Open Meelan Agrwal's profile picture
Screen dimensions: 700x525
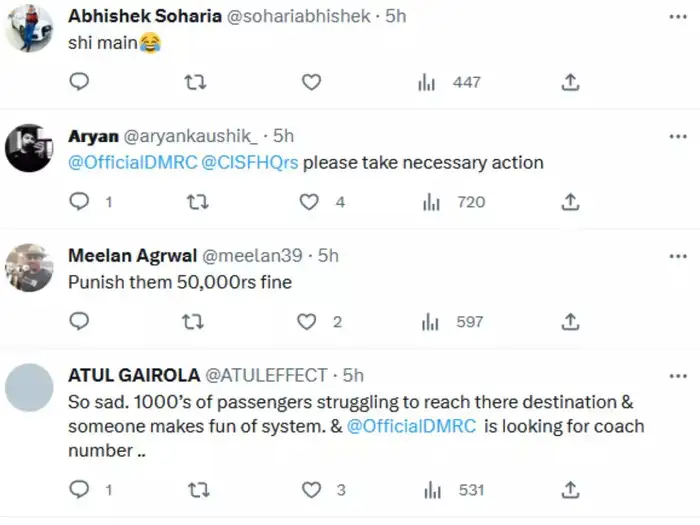pos(30,267)
